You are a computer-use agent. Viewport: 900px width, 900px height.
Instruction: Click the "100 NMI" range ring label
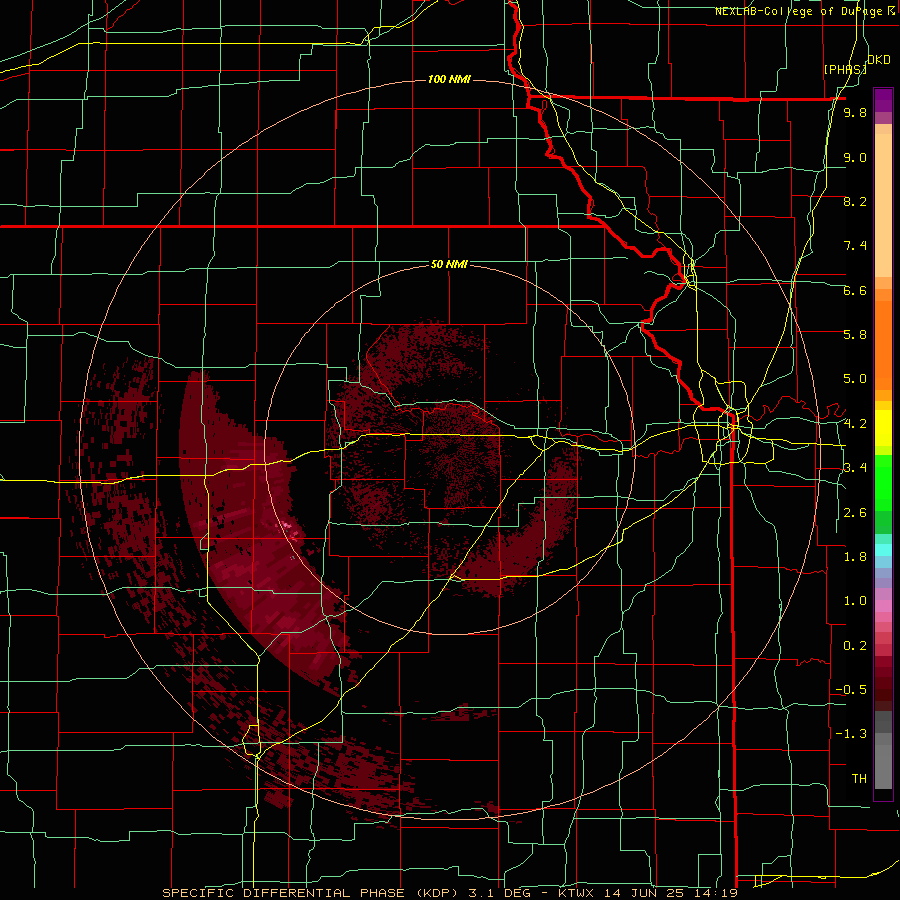point(449,79)
